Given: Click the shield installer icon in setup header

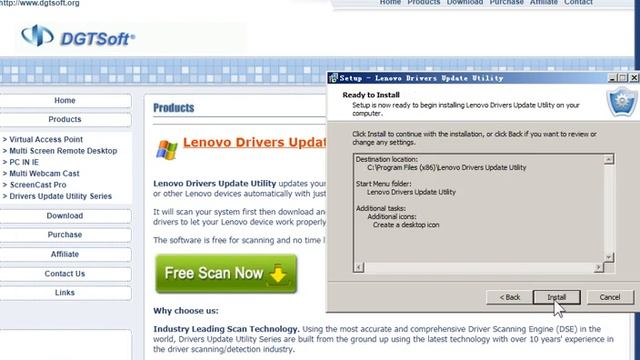Looking at the screenshot, I should 622,103.
